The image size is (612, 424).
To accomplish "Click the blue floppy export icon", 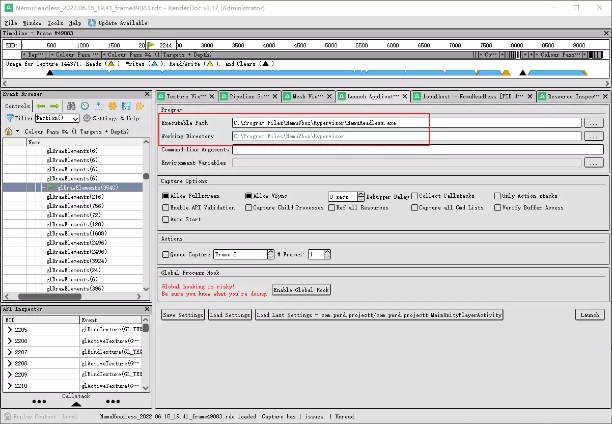I will tap(126, 106).
